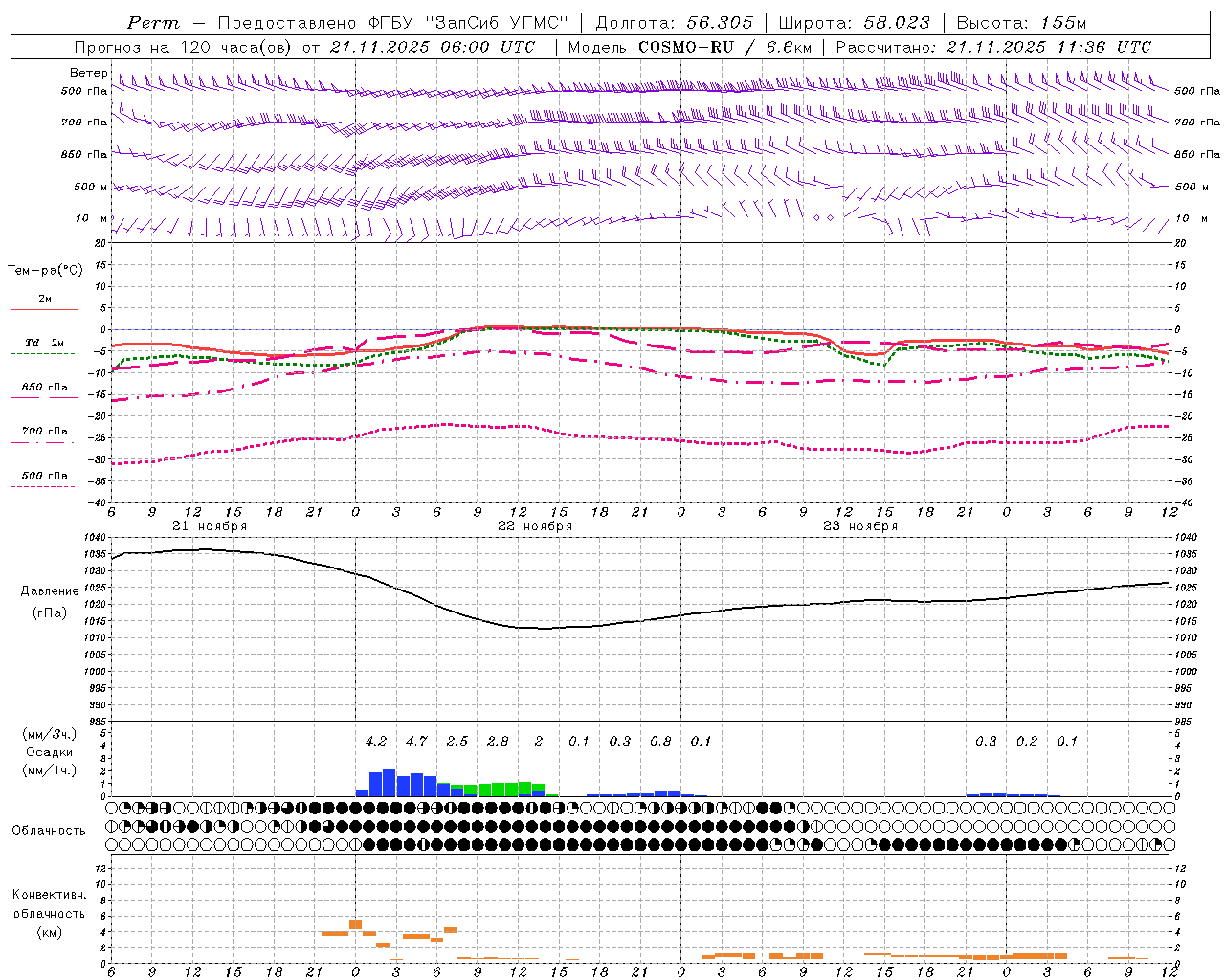Image resolution: width=1225 pixels, height=980 pixels.
Task: Click the '0.8' precipitation total value
Action: pos(660,741)
